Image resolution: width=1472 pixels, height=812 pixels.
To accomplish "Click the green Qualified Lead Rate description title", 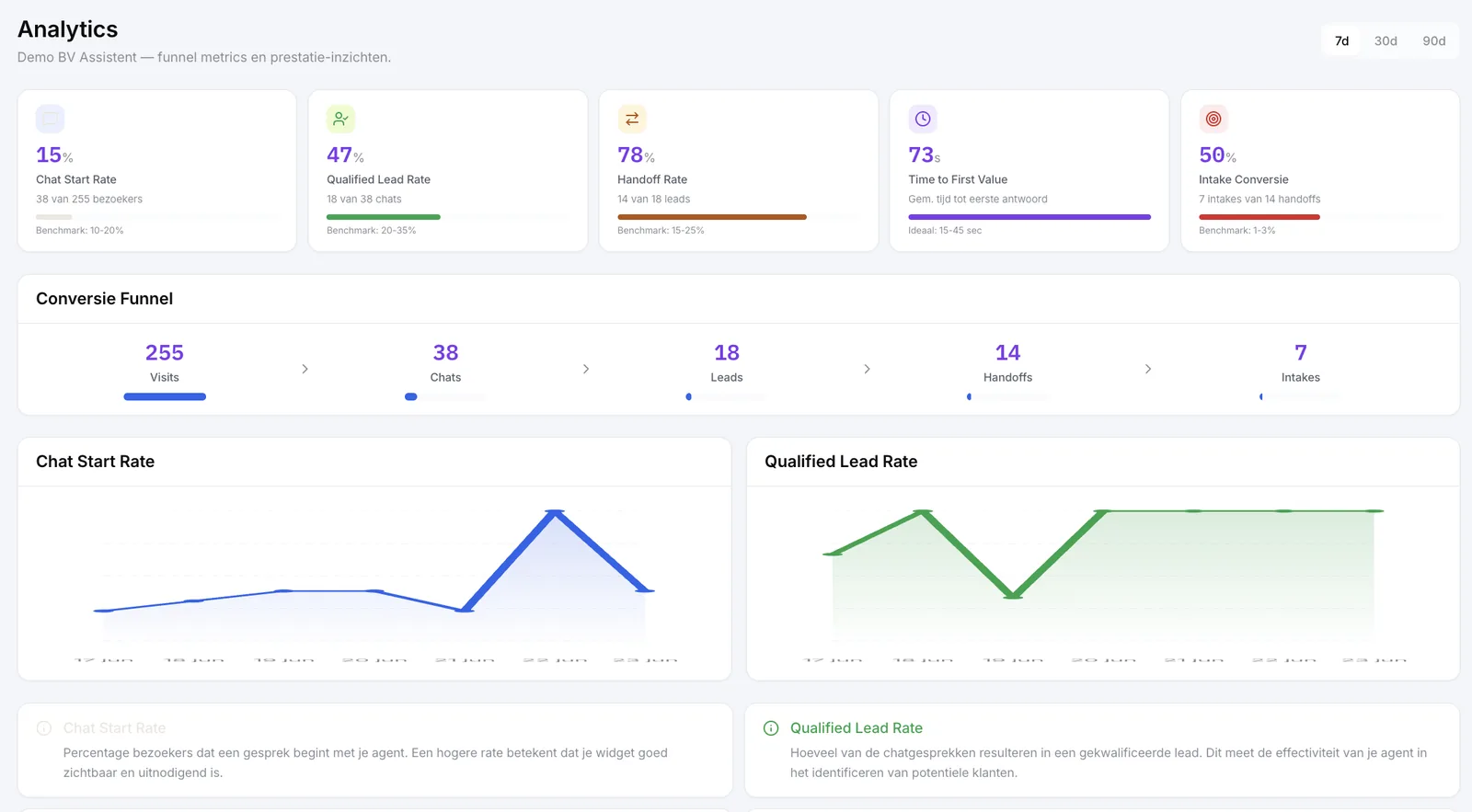I will point(856,728).
